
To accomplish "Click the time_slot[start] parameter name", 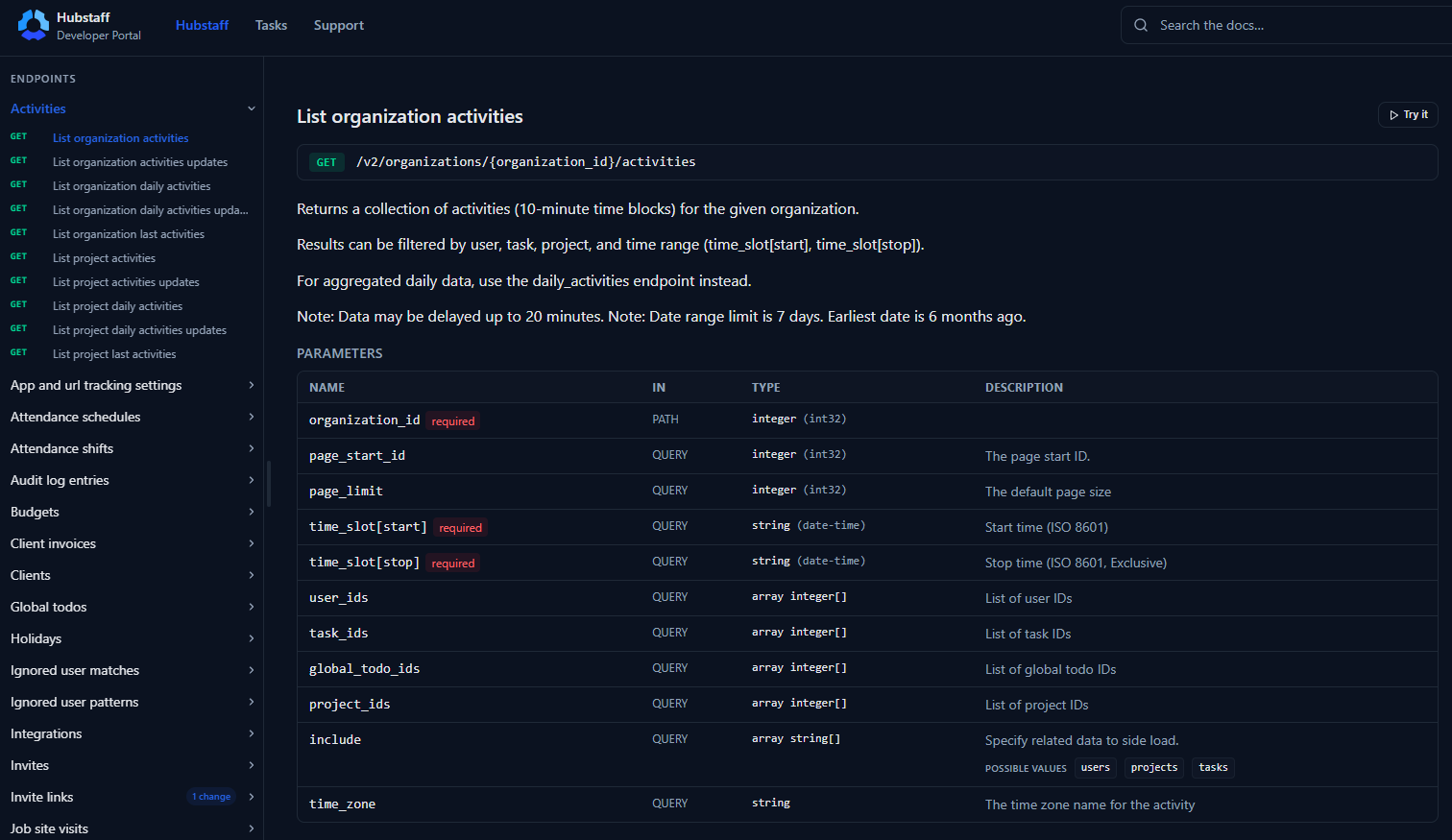I will [368, 527].
